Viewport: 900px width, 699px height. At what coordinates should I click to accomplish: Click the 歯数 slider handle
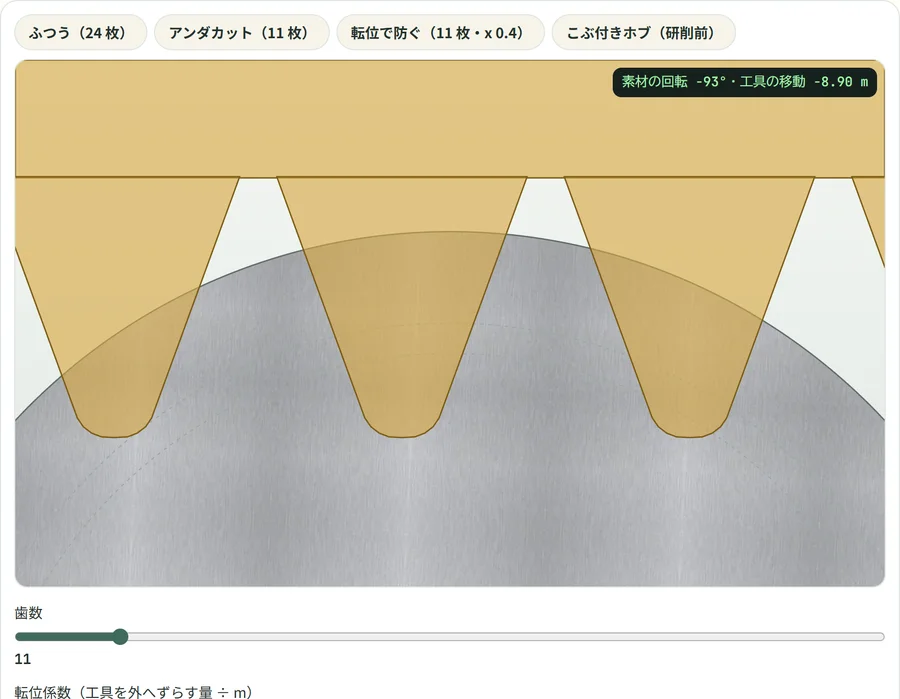coord(120,636)
